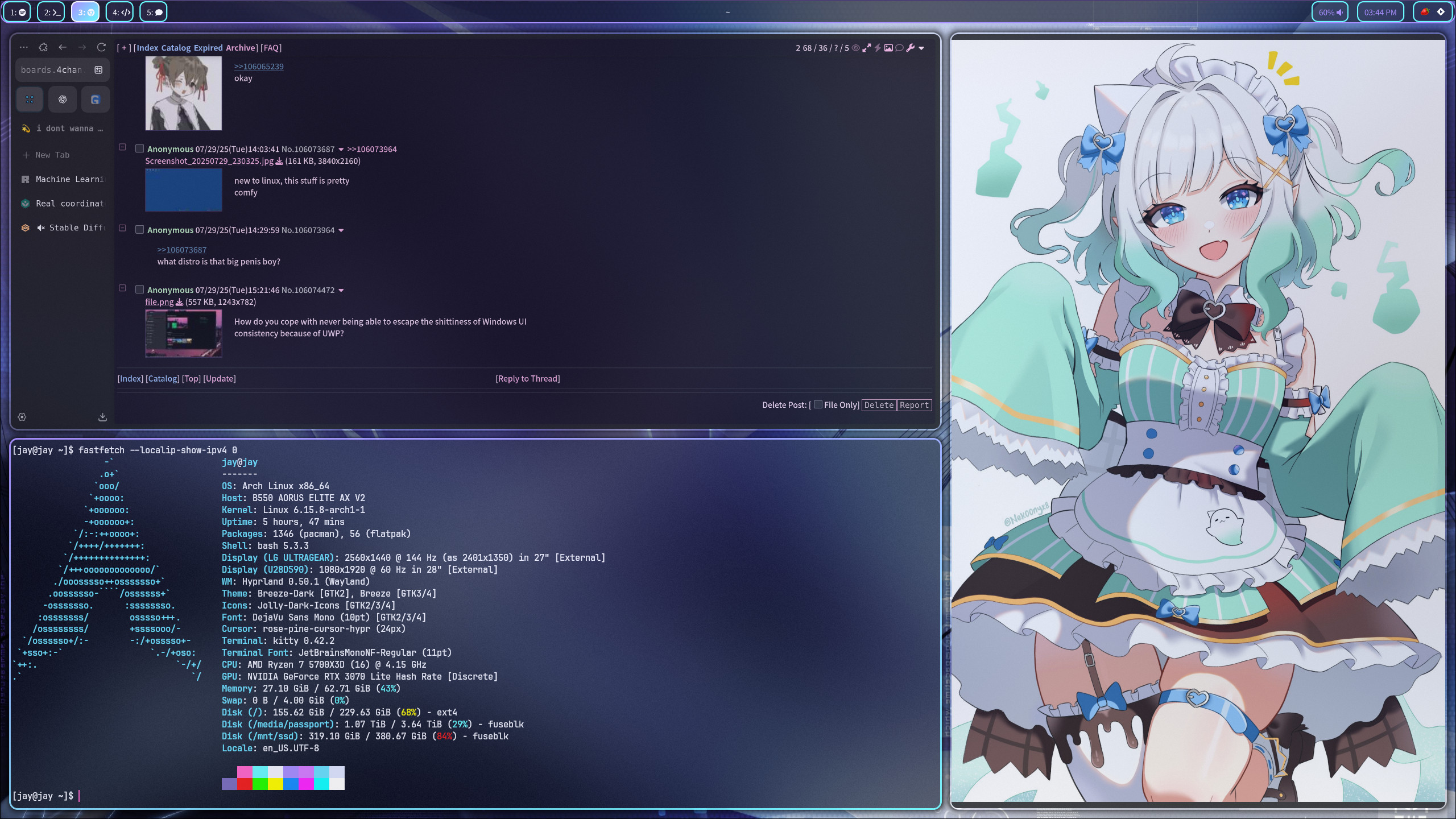The width and height of the screenshot is (1456, 819).
Task: Open browser settings gear in sidebar
Action: coord(22,417)
